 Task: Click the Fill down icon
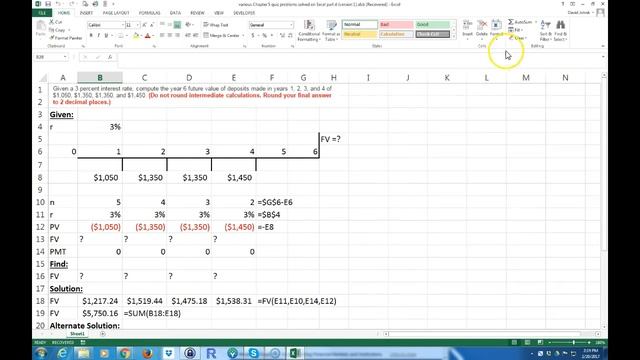511,30
